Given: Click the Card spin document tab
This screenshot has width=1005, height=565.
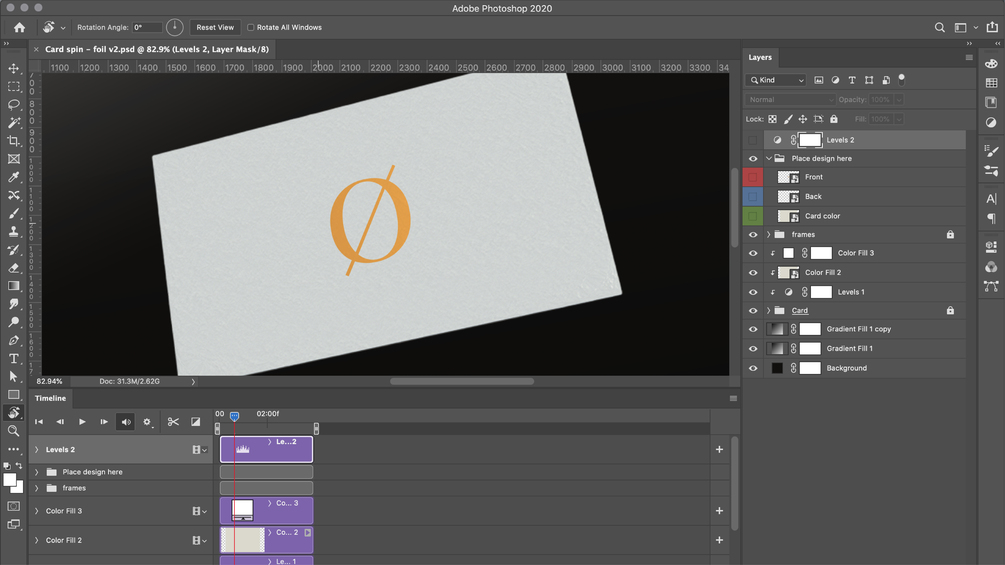Looking at the screenshot, I should coord(157,49).
